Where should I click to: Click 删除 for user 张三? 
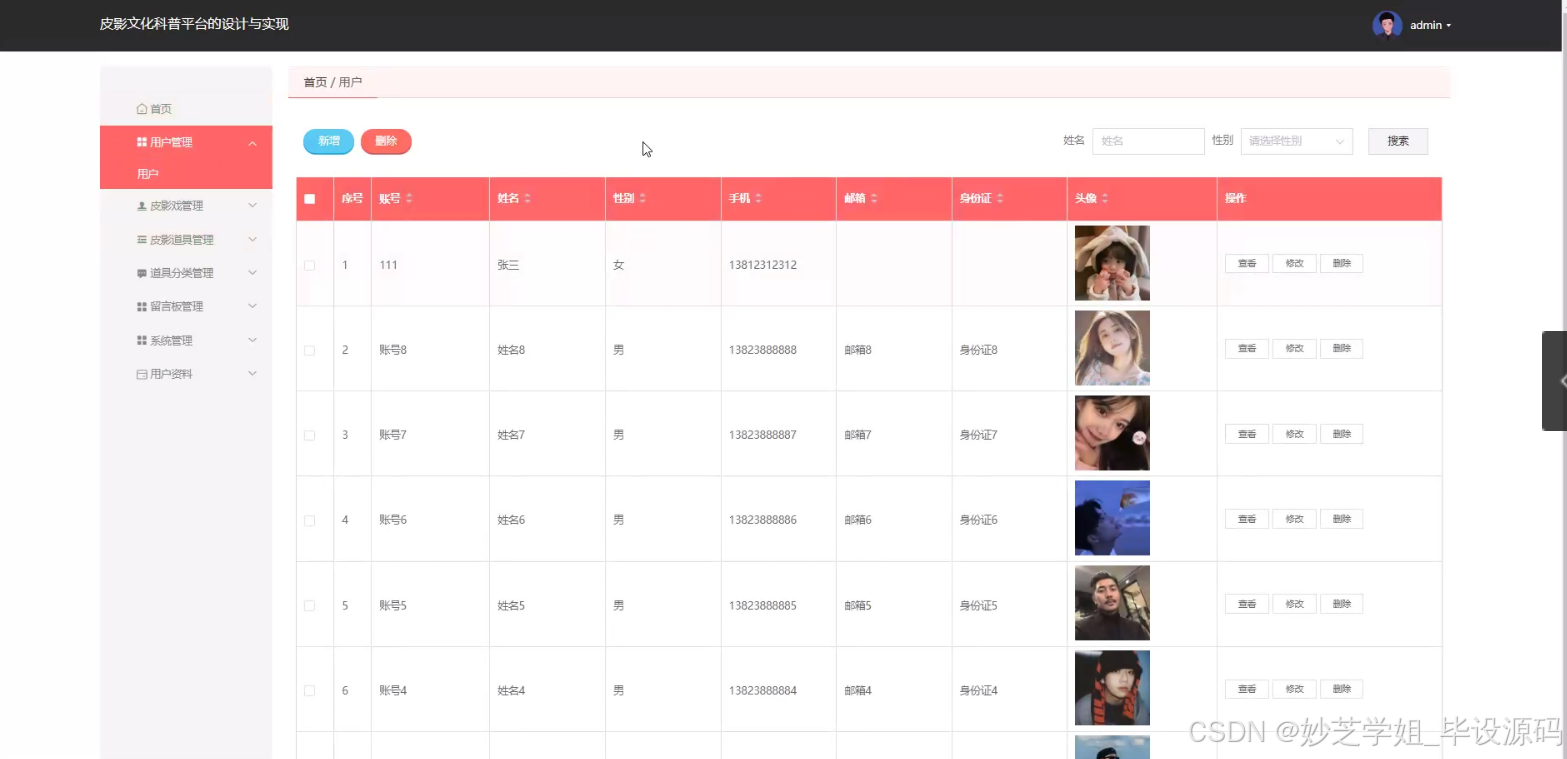1342,264
